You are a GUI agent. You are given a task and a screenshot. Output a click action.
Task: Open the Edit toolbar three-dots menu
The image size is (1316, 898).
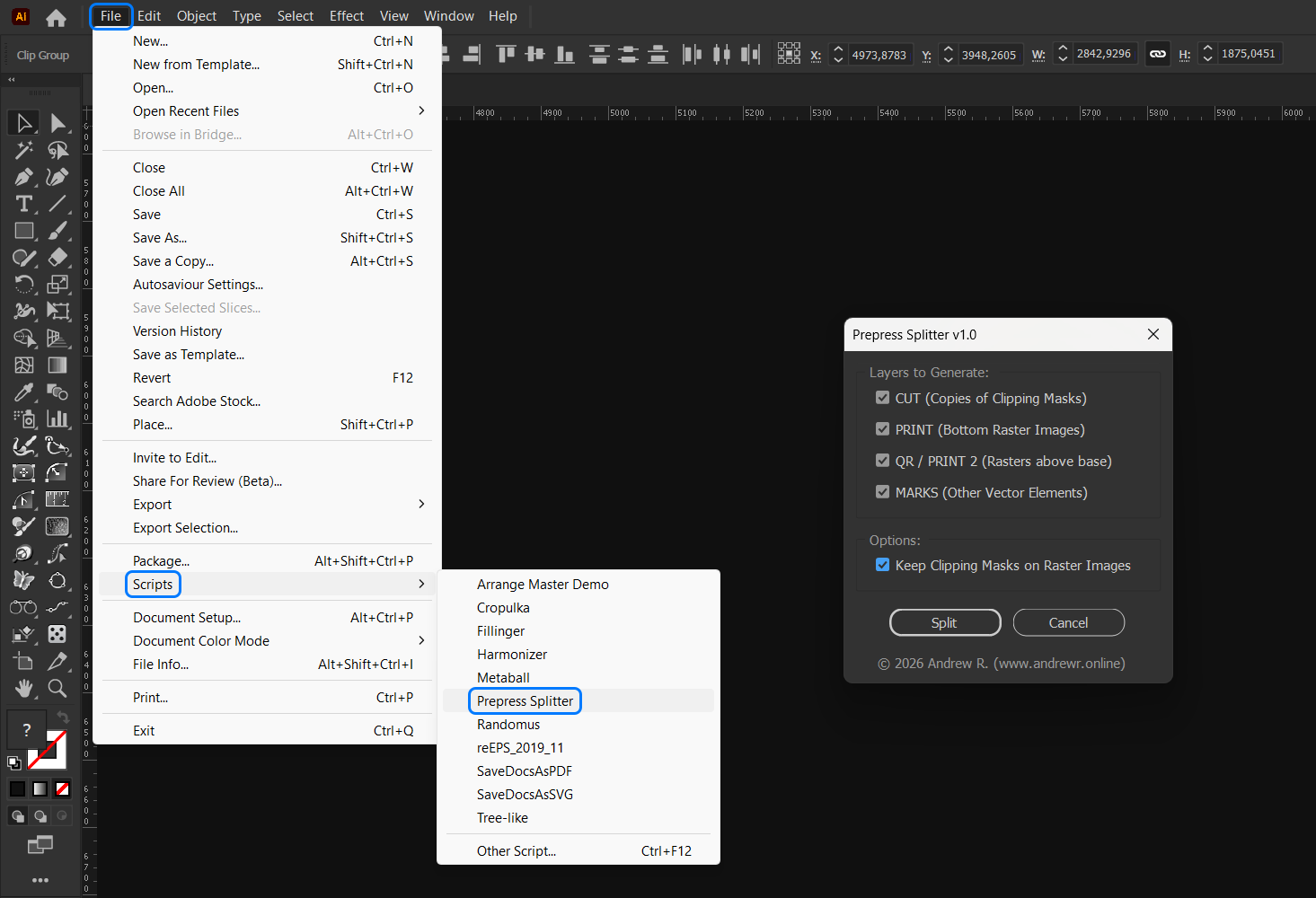40,880
